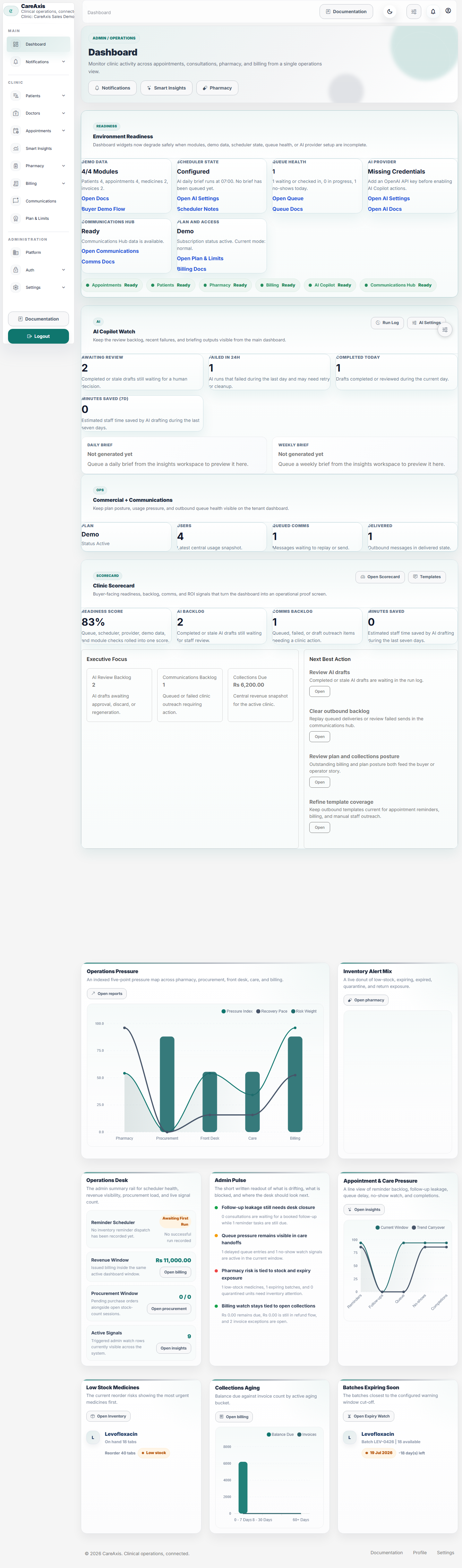Click the Patients sidebar icon
Viewport: 462px width, 1568px height.
tap(16, 96)
